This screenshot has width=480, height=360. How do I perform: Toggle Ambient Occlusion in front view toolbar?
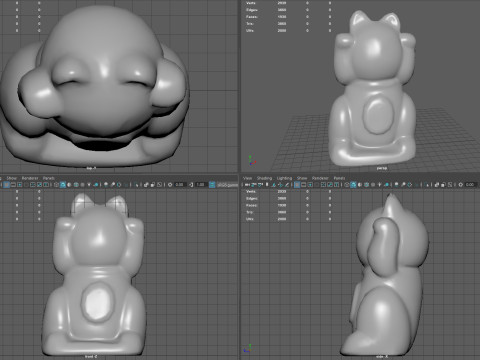click(106, 184)
